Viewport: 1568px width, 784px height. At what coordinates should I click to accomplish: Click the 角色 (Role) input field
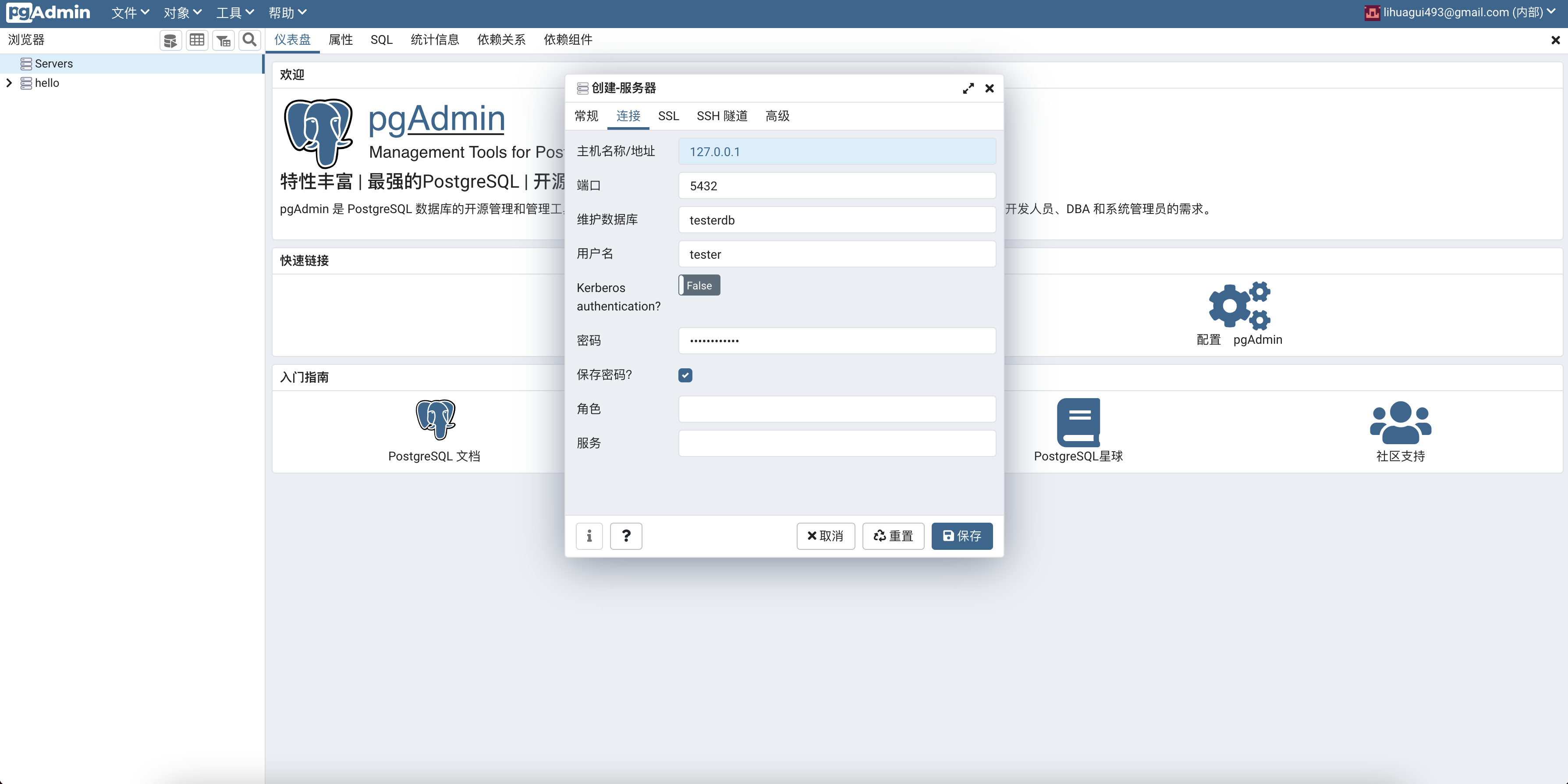pos(837,409)
